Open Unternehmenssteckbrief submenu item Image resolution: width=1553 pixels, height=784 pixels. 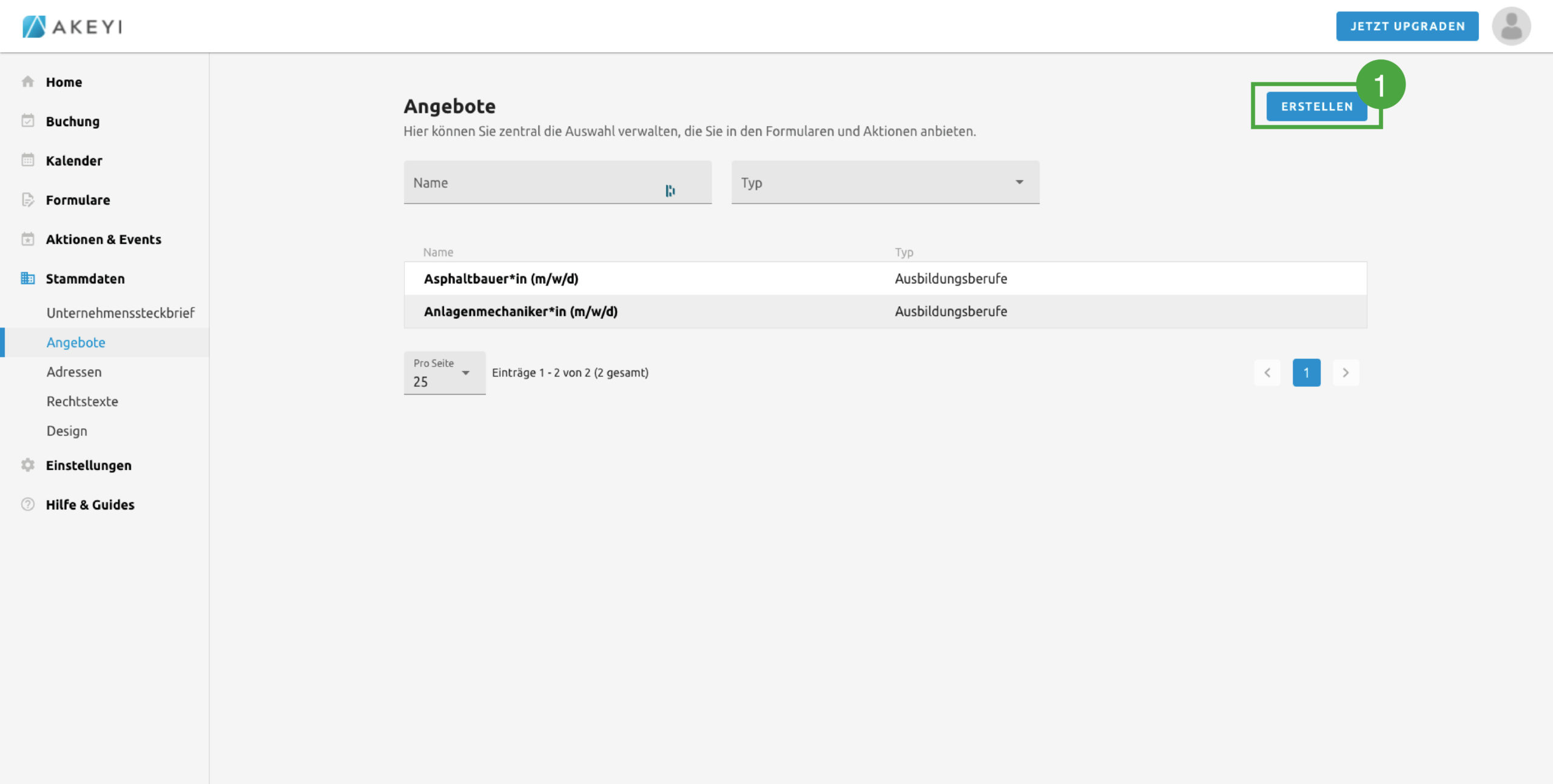[120, 313]
